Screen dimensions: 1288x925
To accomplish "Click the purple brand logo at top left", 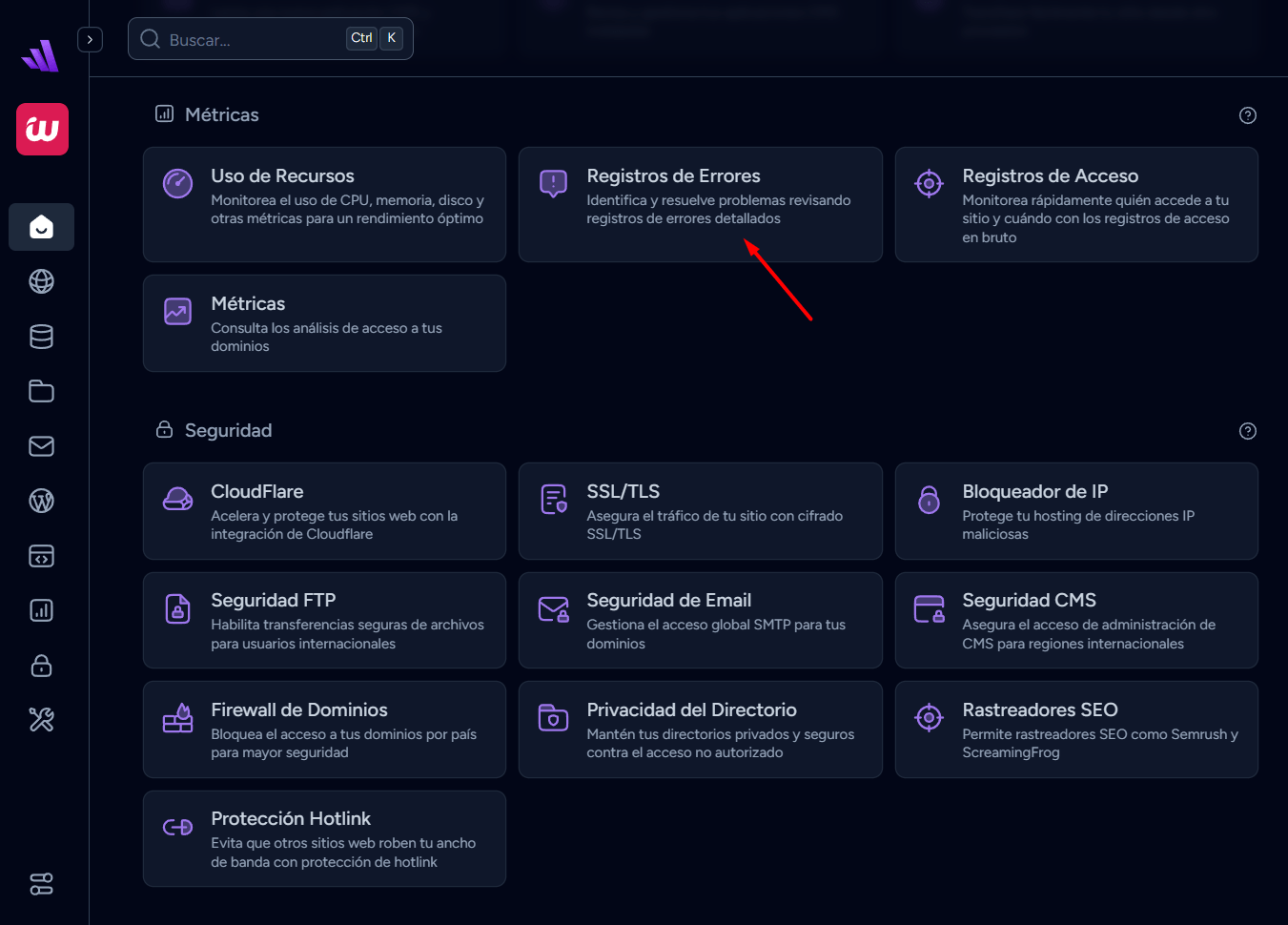I will point(40,56).
